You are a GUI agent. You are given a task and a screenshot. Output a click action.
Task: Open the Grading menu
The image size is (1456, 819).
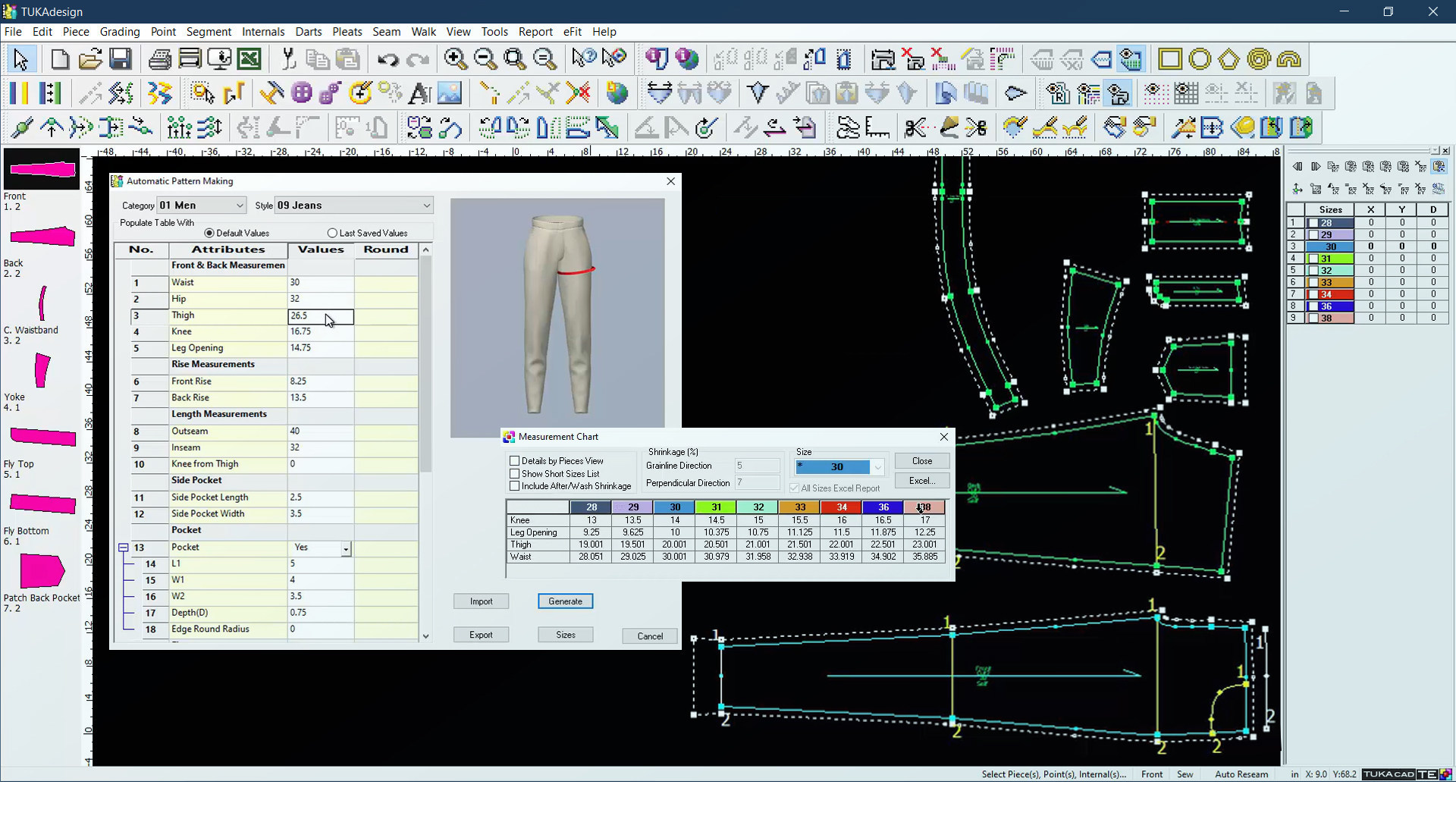(x=120, y=32)
